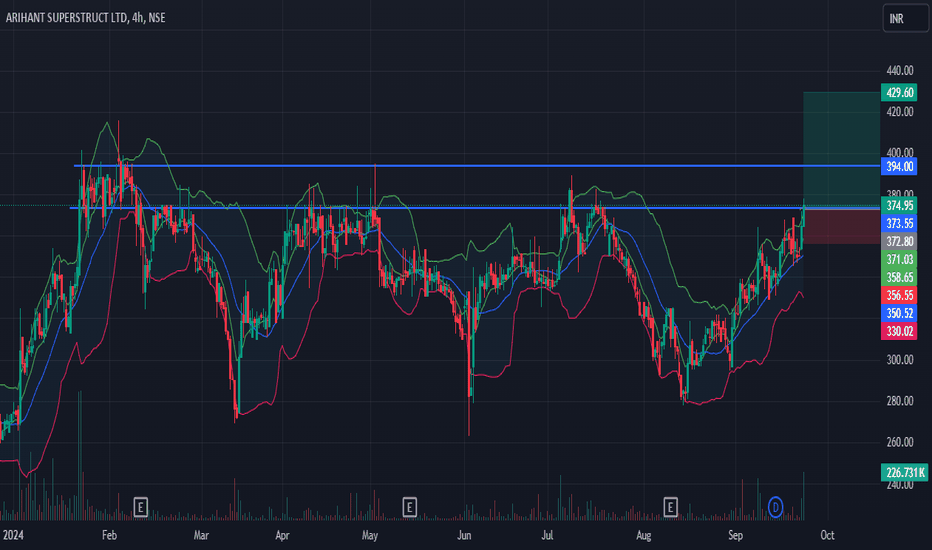The width and height of the screenshot is (932, 550).
Task: Click the 372.80 gray price label
Action: (x=899, y=241)
